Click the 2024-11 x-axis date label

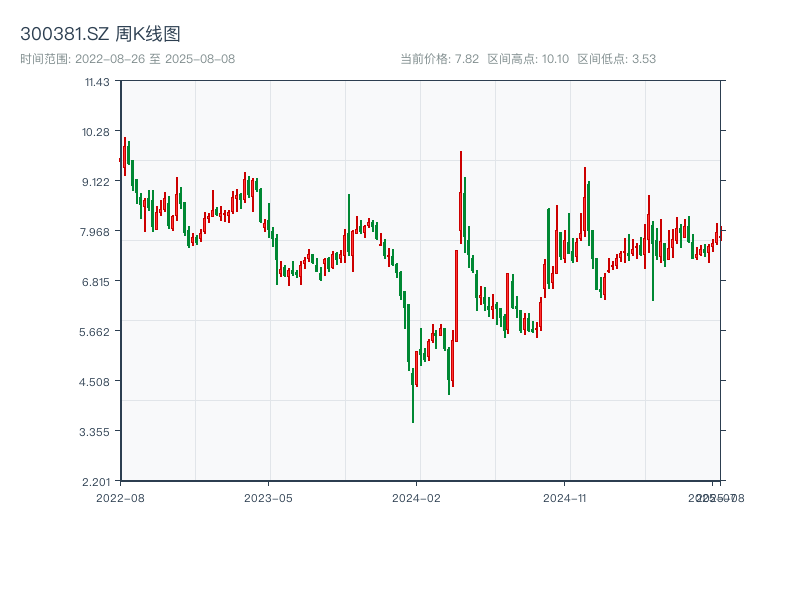[565, 497]
